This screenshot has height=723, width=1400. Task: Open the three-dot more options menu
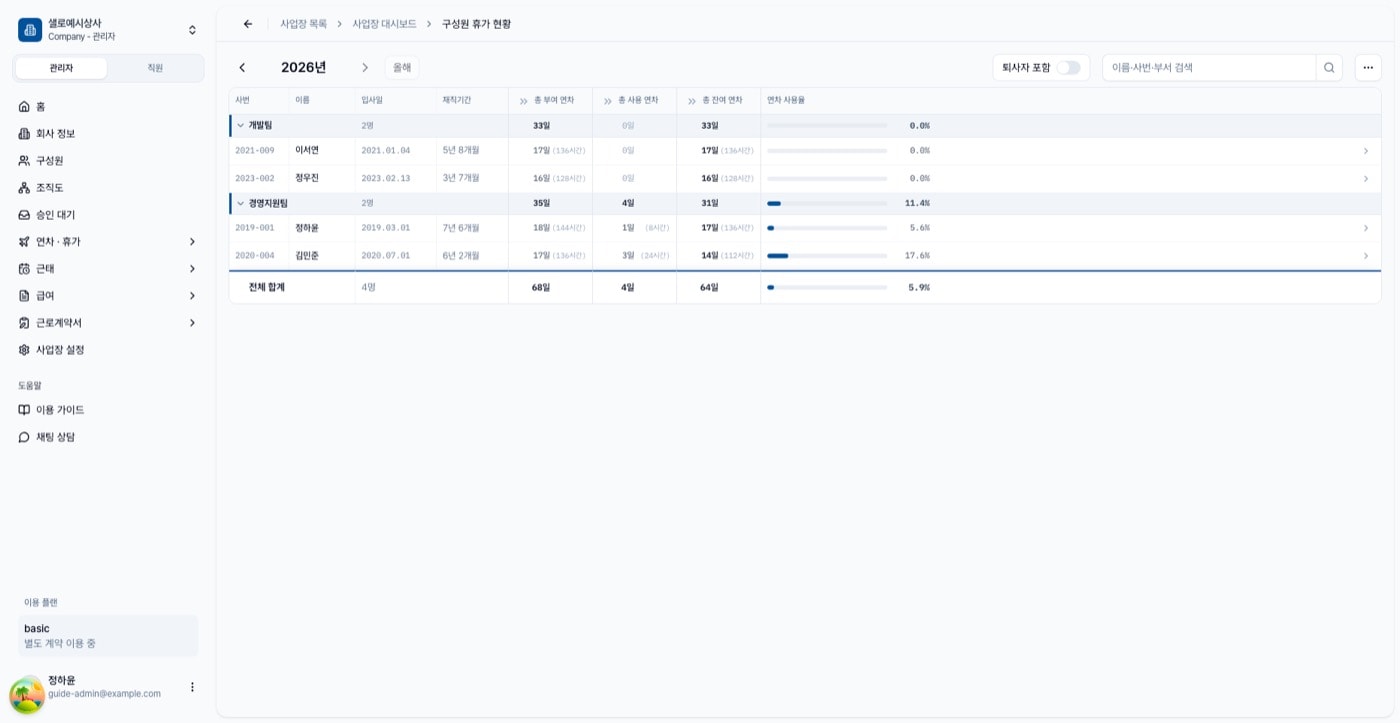point(1368,68)
